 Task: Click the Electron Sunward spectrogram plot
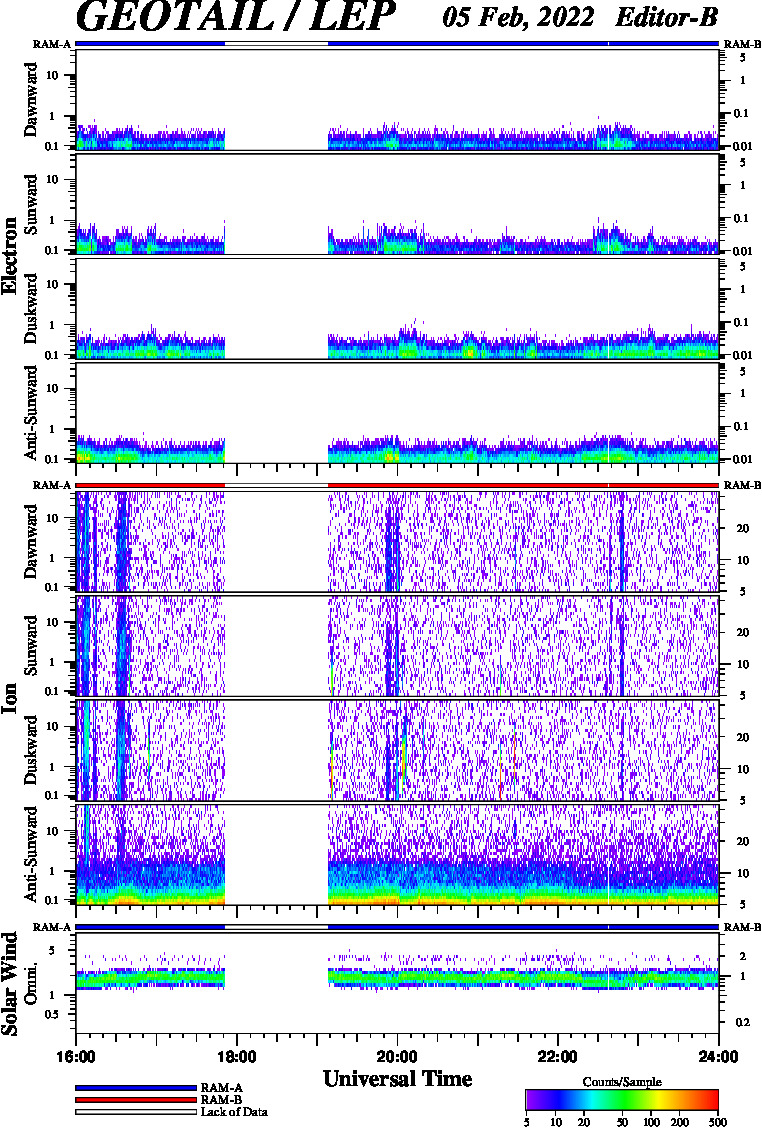pyautogui.click(x=397, y=204)
